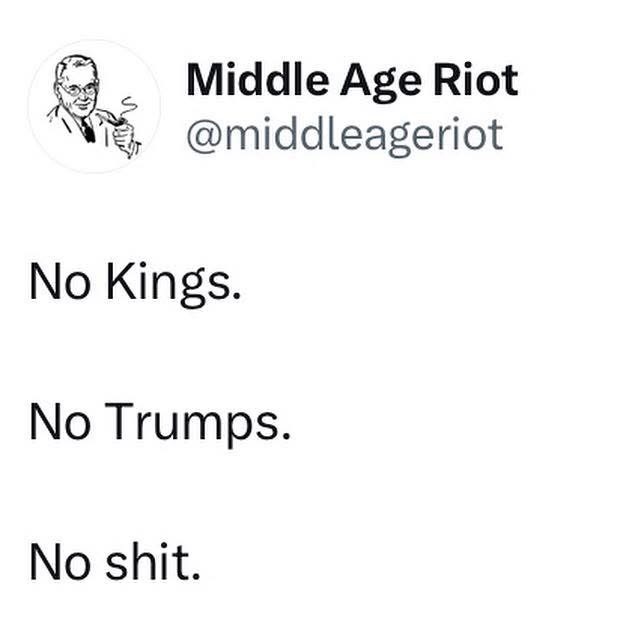Select the "No Trumps." text line
Screen dimensions: 641x640
(x=160, y=425)
